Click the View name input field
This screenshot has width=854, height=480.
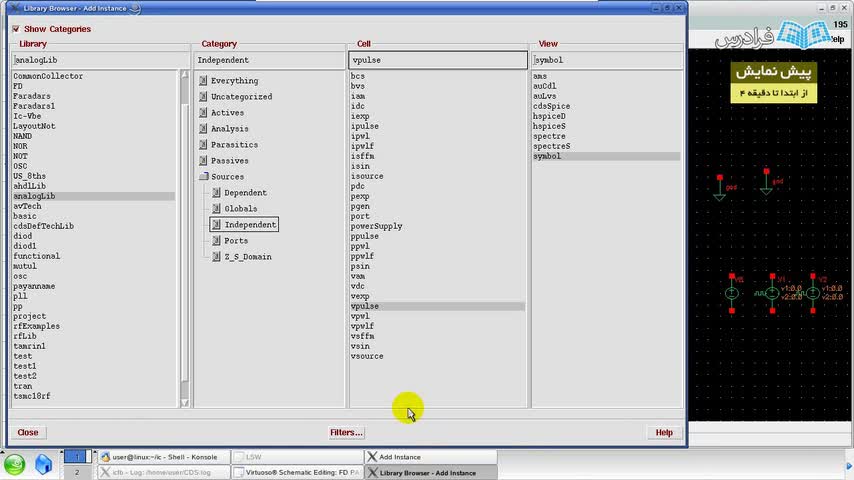pos(607,60)
